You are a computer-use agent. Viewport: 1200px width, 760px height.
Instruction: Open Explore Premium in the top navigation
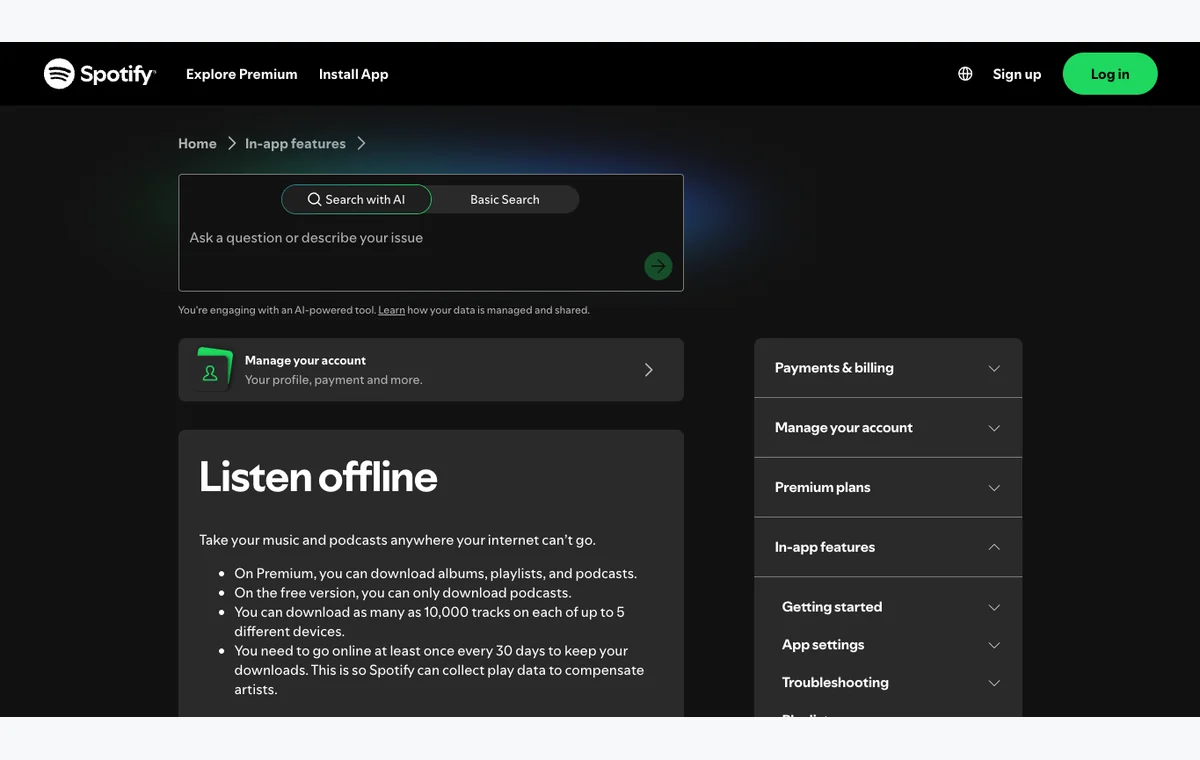(x=242, y=74)
